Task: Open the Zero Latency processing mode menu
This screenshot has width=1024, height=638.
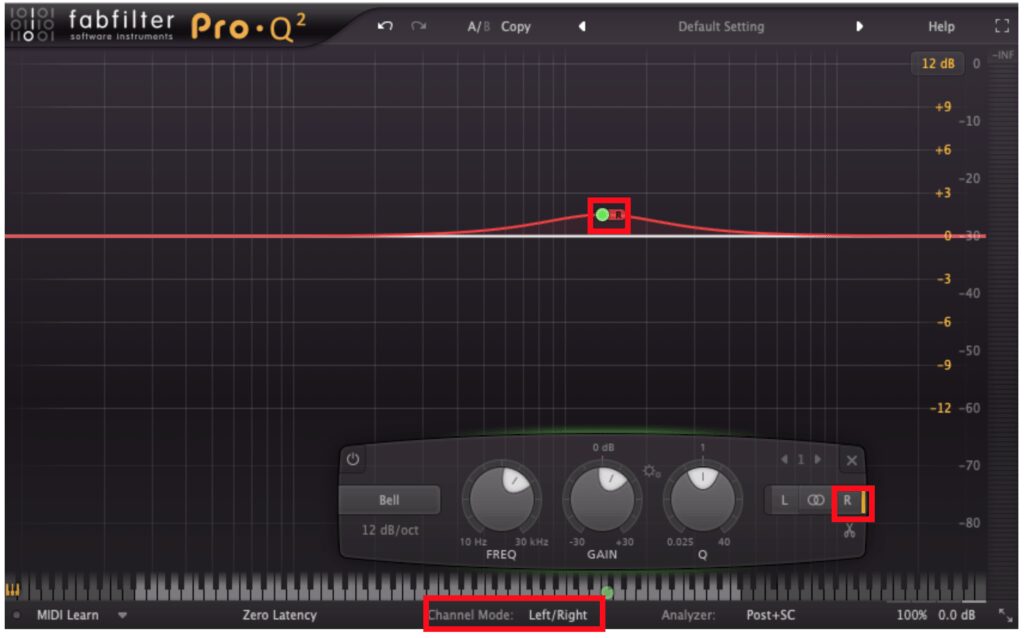Action: (x=280, y=615)
